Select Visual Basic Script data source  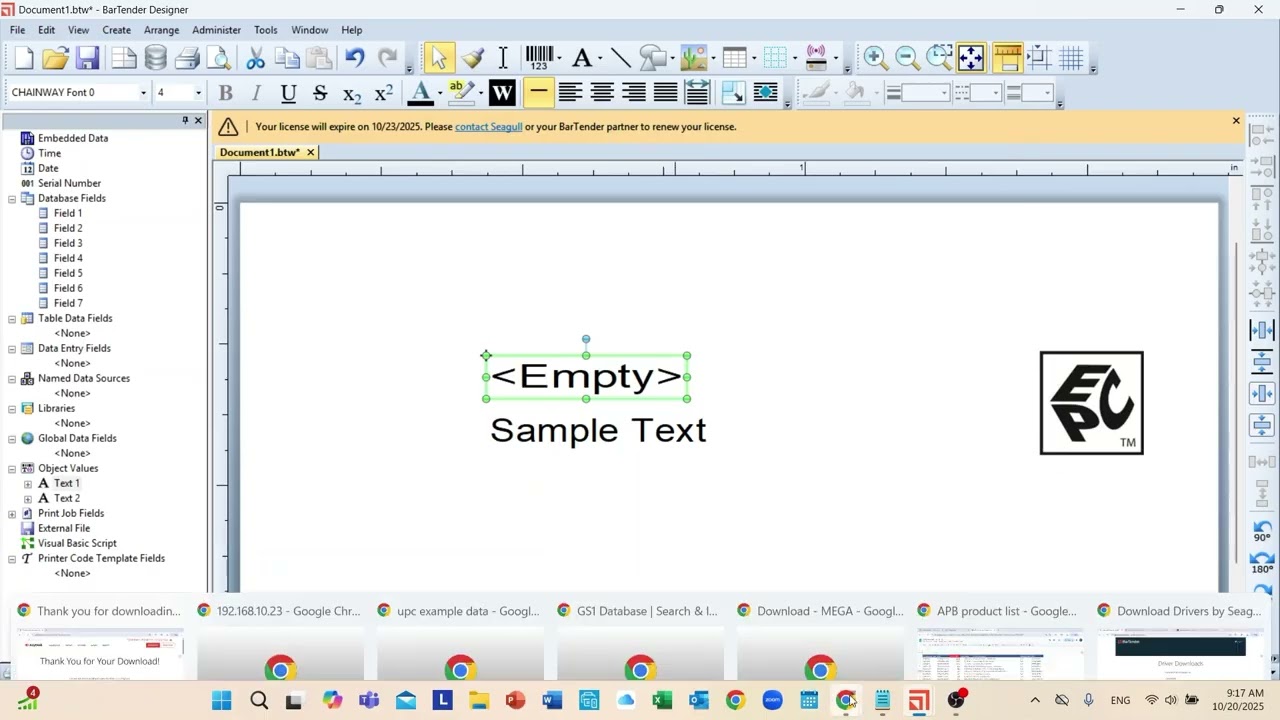[x=77, y=543]
